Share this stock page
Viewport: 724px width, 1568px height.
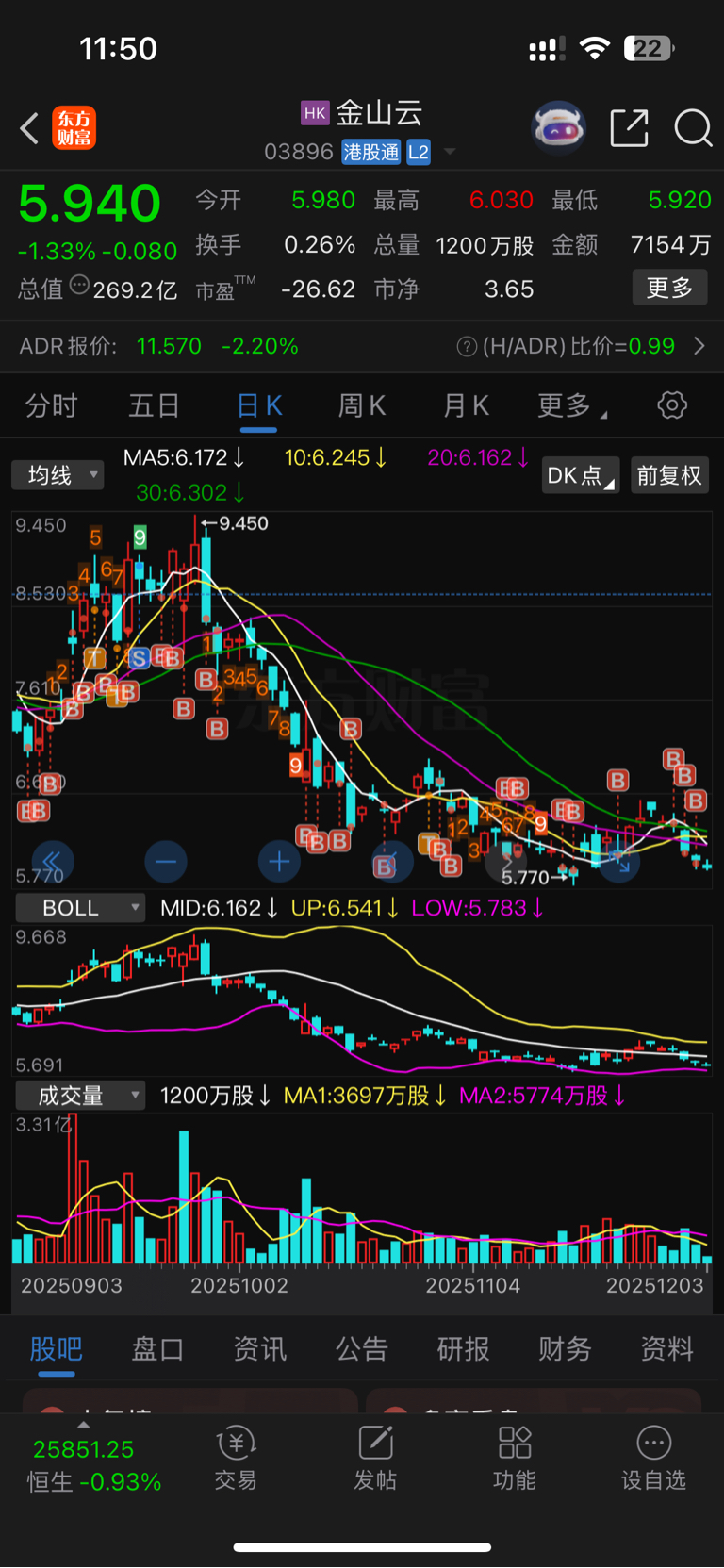coord(629,127)
